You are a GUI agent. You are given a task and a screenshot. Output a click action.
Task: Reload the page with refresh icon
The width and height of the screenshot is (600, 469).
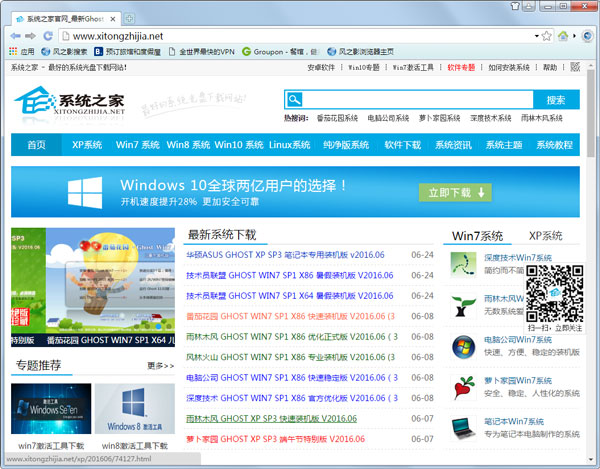48,36
